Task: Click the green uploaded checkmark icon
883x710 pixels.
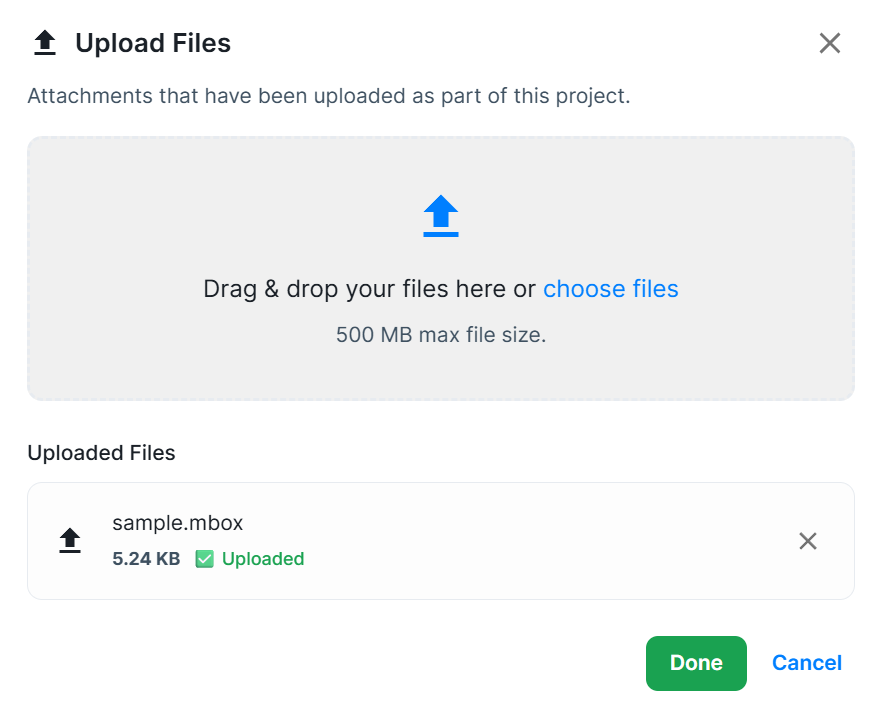Action: 204,559
